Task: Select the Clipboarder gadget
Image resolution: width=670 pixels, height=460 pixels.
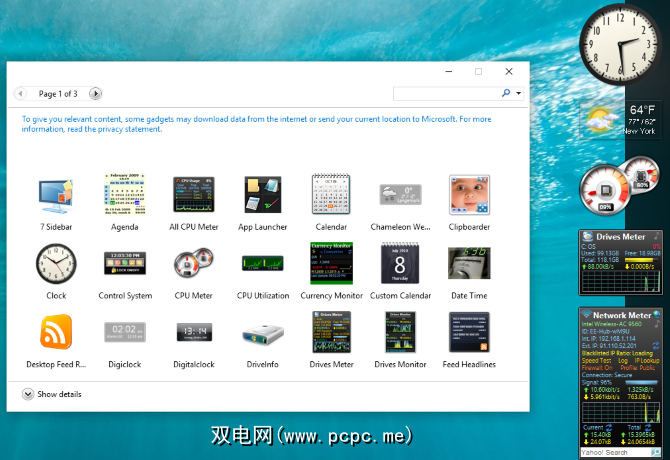Action: 469,195
